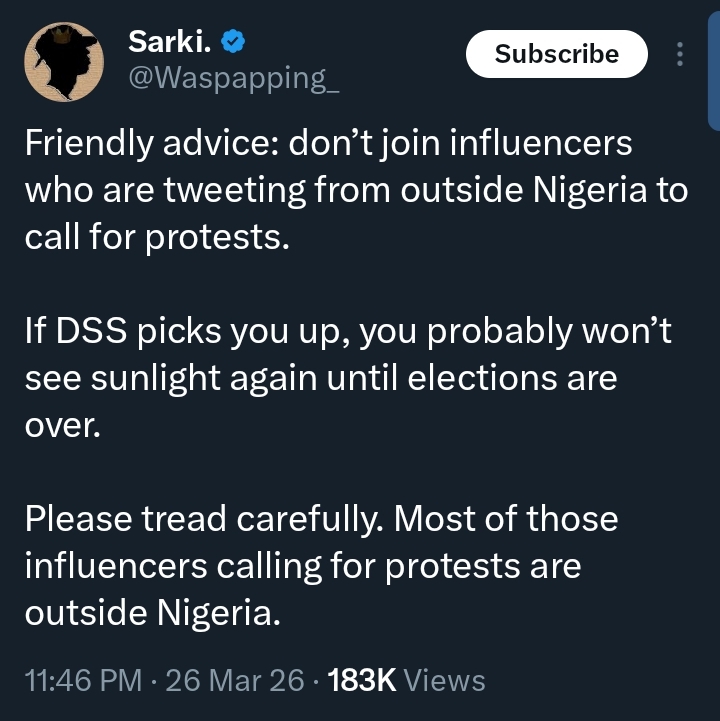This screenshot has height=721, width=720.
Task: Click the 11:46 PM timestamp
Action: [83, 681]
